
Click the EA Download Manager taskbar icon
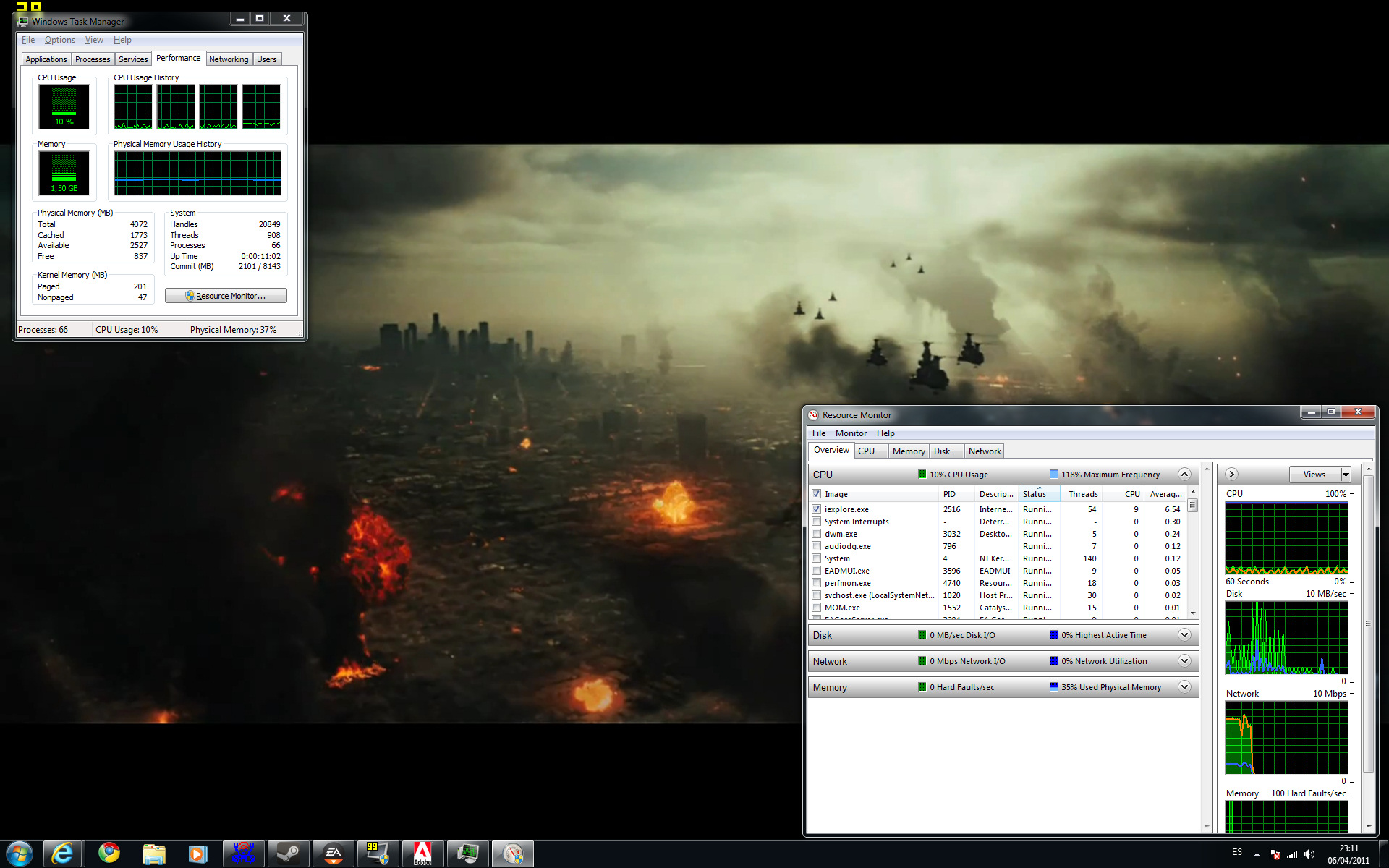(x=333, y=854)
